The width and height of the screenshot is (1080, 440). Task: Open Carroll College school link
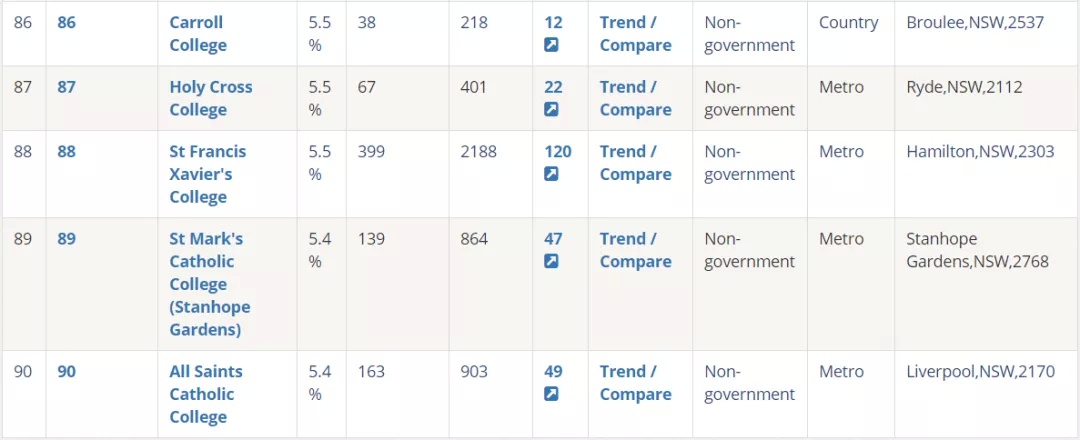(198, 34)
